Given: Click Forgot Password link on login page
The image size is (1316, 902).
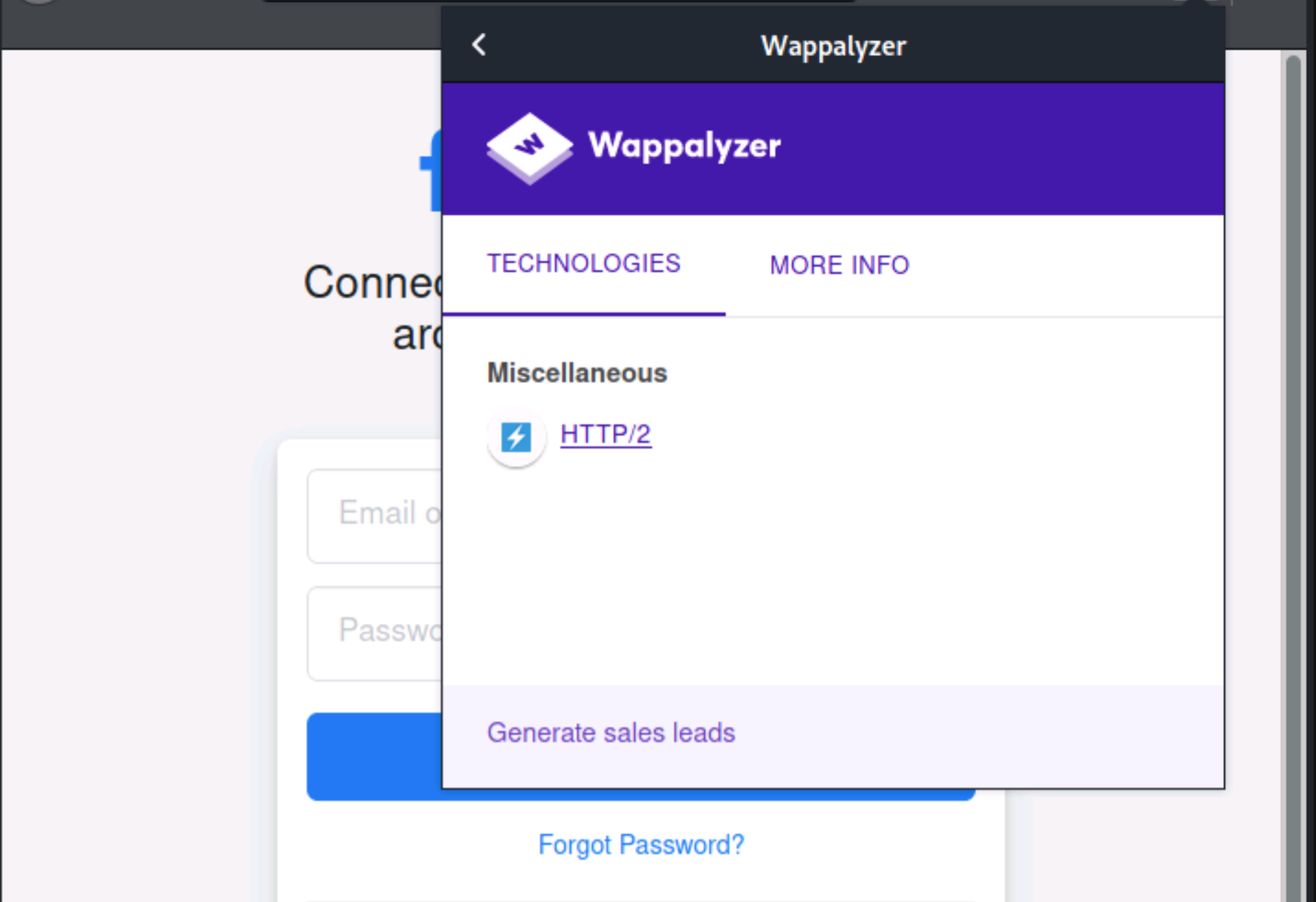Looking at the screenshot, I should point(641,844).
